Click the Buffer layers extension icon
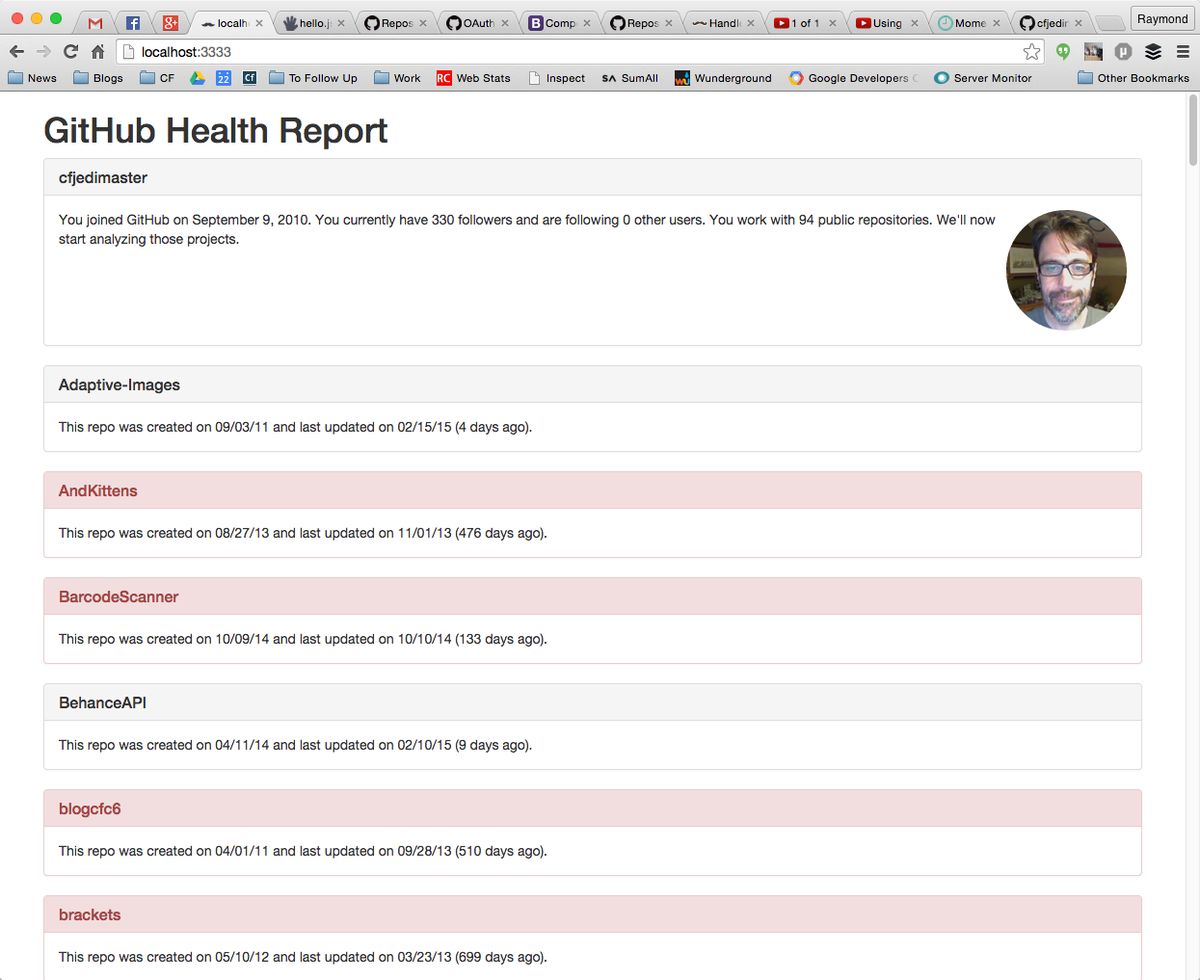Screen dimensions: 1200x980 click(x=1153, y=52)
